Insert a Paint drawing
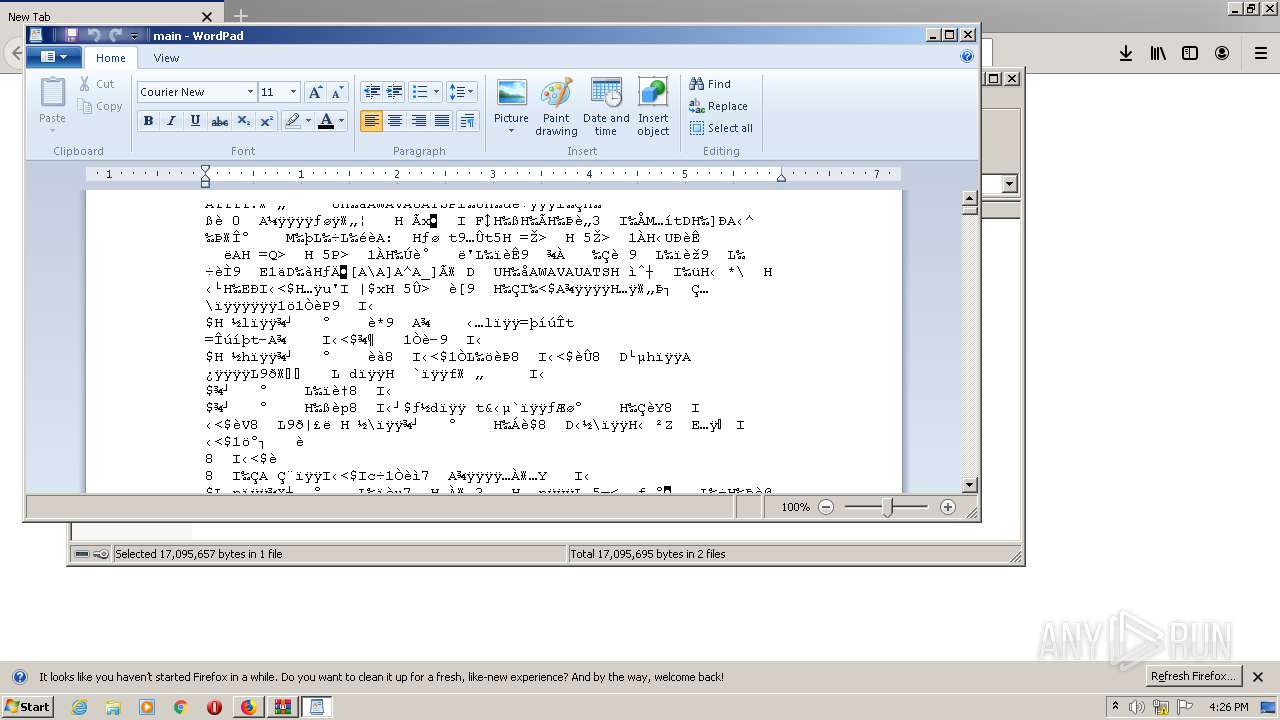 pos(556,107)
